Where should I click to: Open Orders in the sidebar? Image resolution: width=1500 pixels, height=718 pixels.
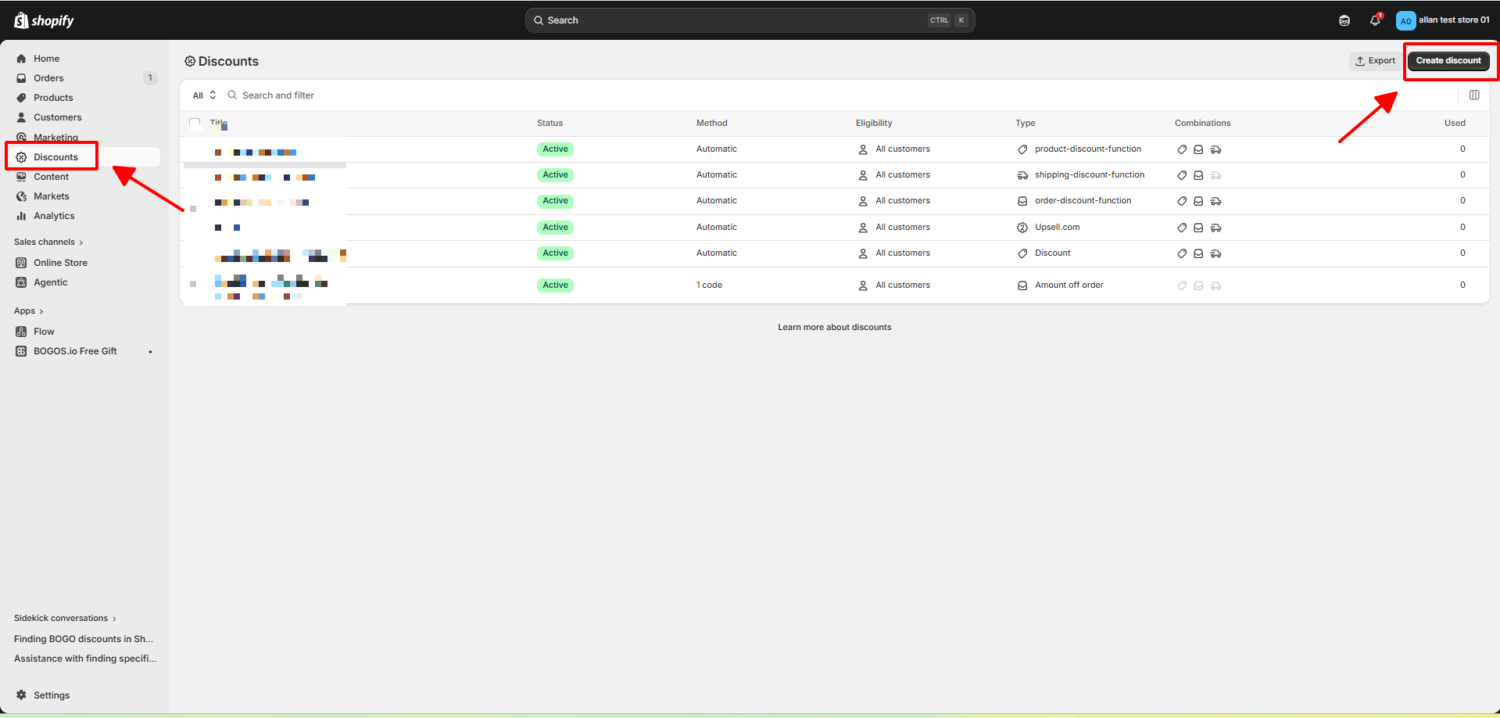click(x=48, y=78)
